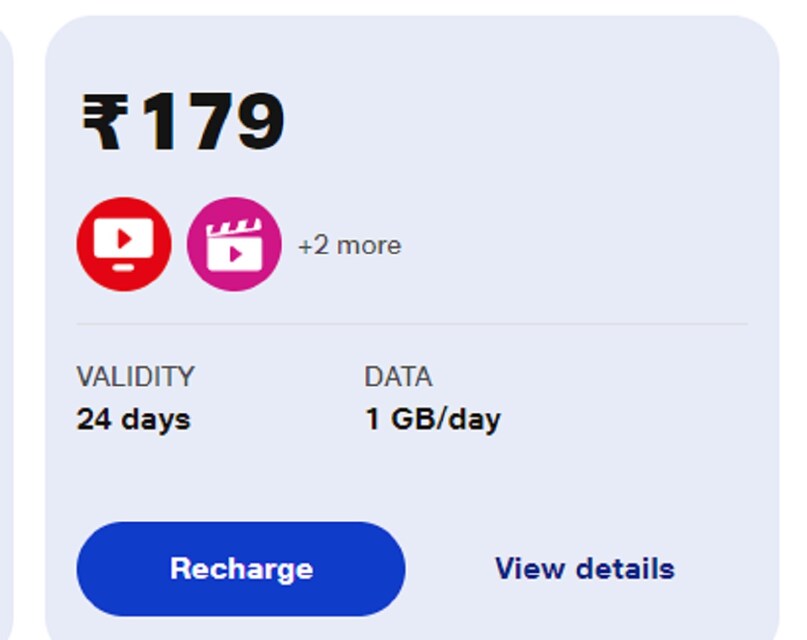Click the pink JioCinema clapperboard icon

[x=234, y=244]
